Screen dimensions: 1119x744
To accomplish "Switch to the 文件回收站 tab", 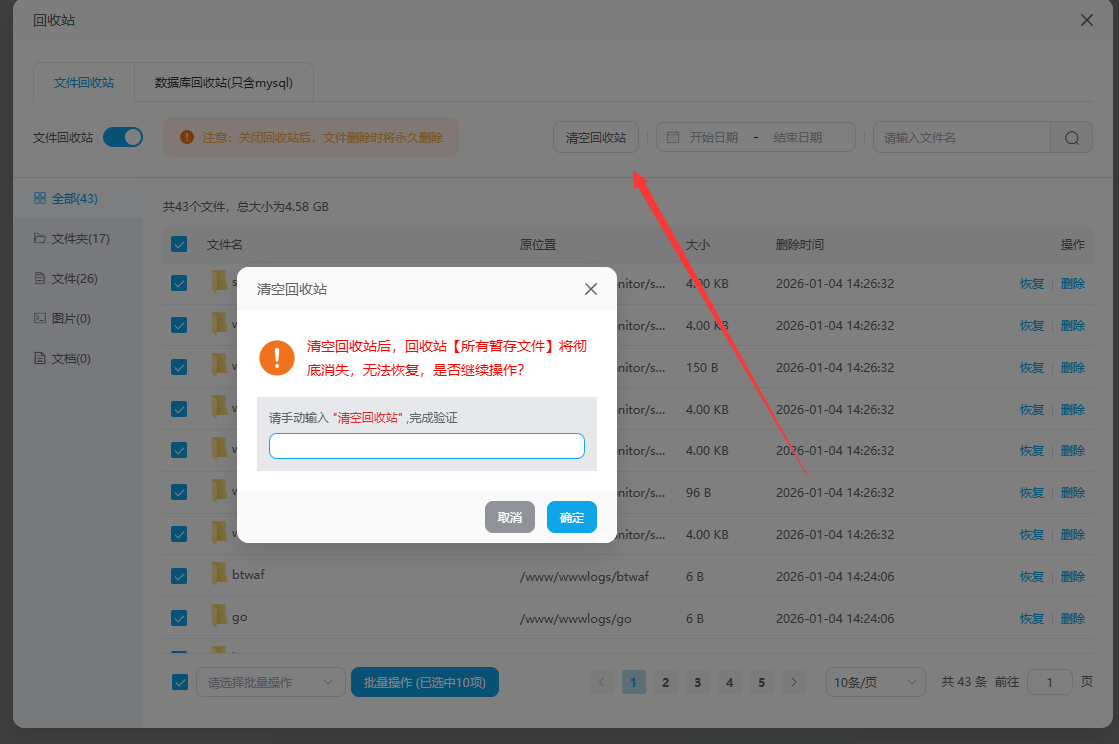I will (84, 83).
